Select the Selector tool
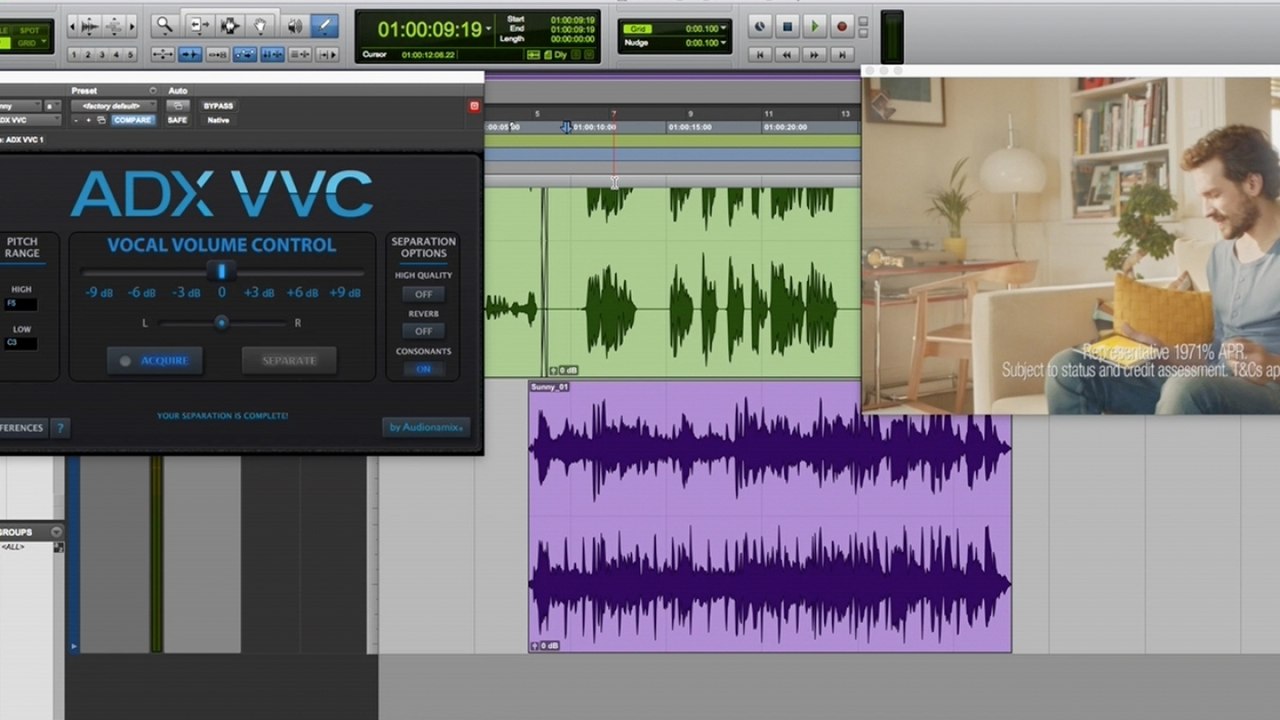The width and height of the screenshot is (1280, 720). (x=229, y=26)
